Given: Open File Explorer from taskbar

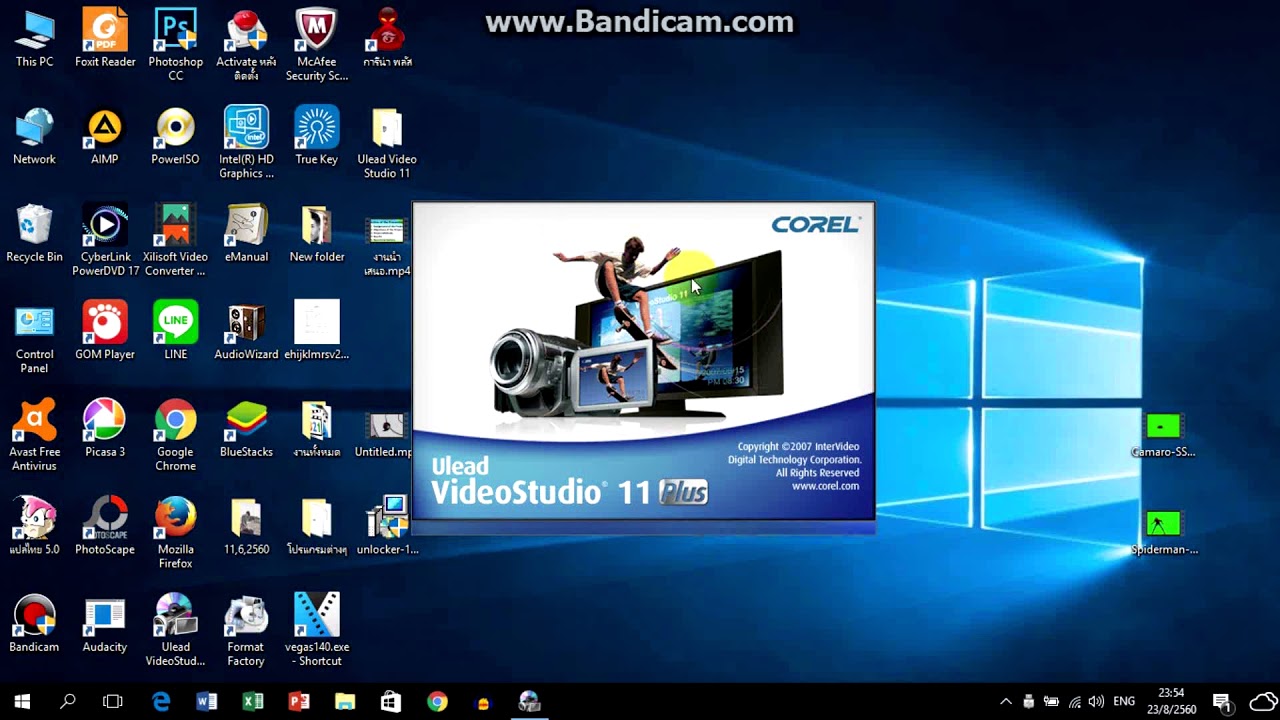Looking at the screenshot, I should (345, 702).
